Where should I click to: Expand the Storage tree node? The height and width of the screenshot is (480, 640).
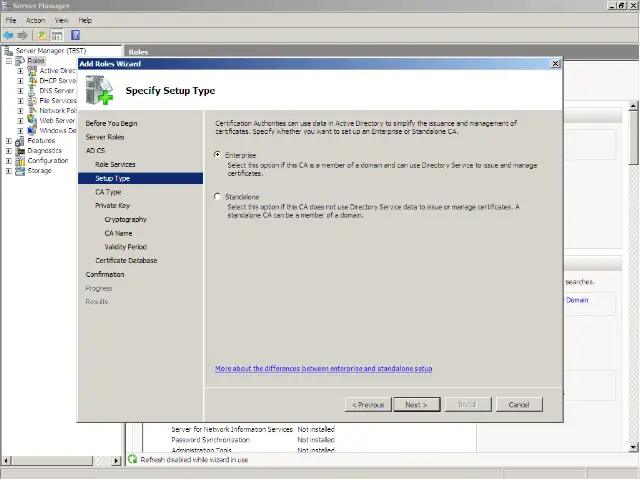pyautogui.click(x=9, y=171)
